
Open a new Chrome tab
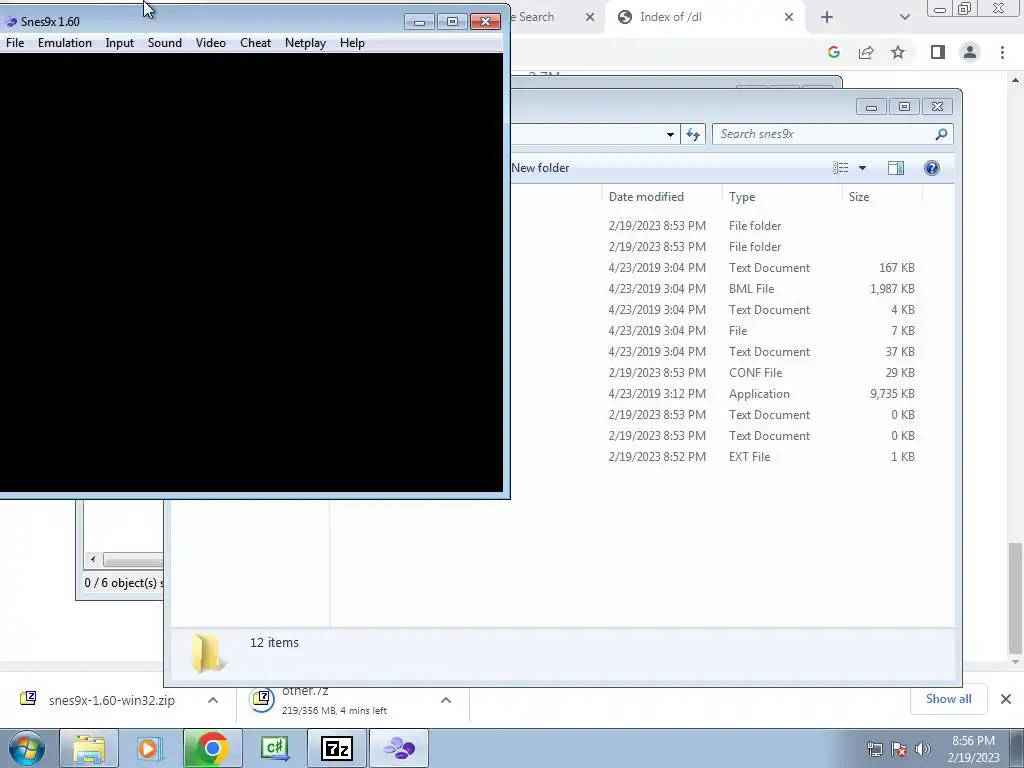pyautogui.click(x=827, y=17)
